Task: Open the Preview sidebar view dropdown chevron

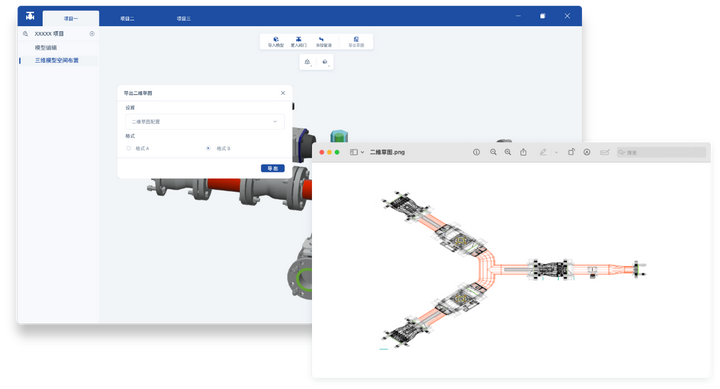Action: click(362, 152)
